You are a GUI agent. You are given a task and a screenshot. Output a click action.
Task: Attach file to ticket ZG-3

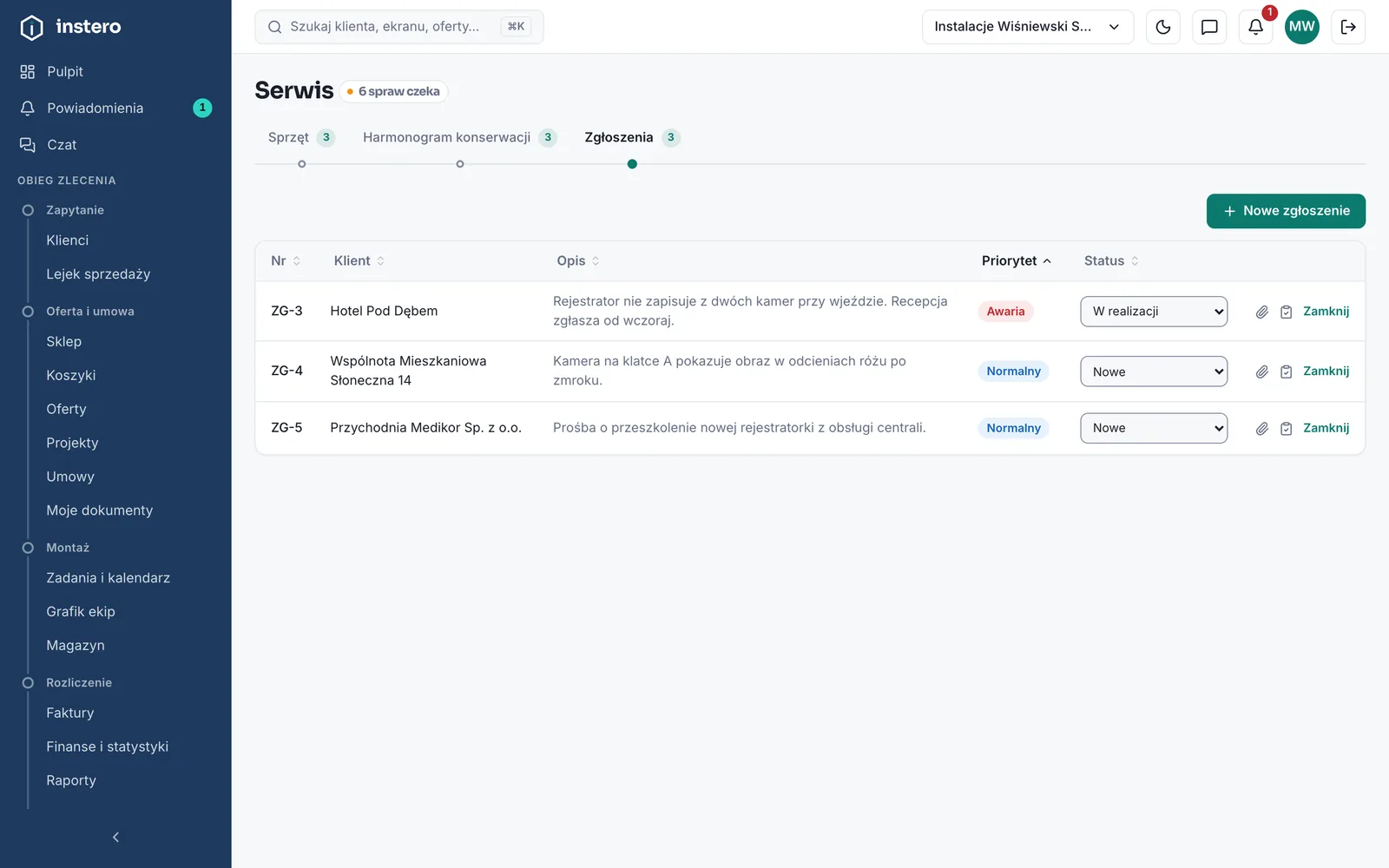(x=1262, y=312)
